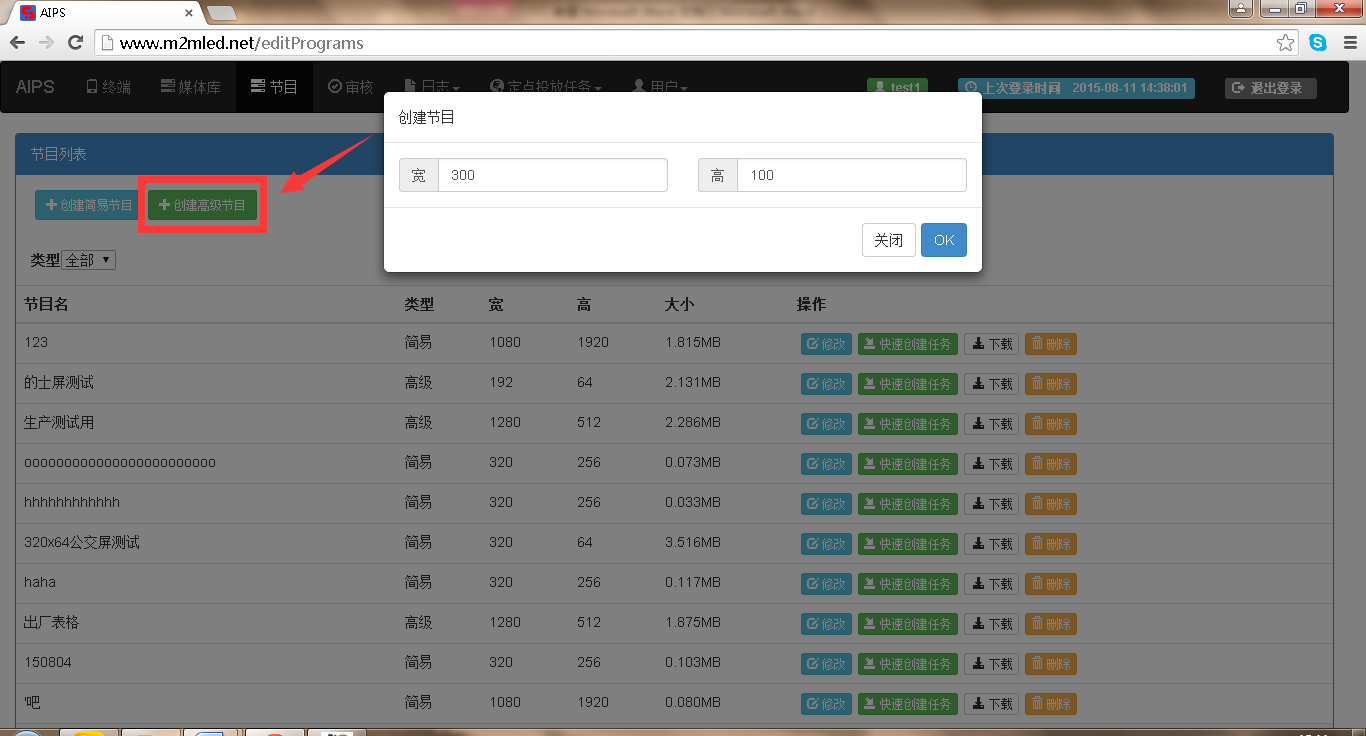Click the Chrome user profile icon

click(x=1240, y=9)
